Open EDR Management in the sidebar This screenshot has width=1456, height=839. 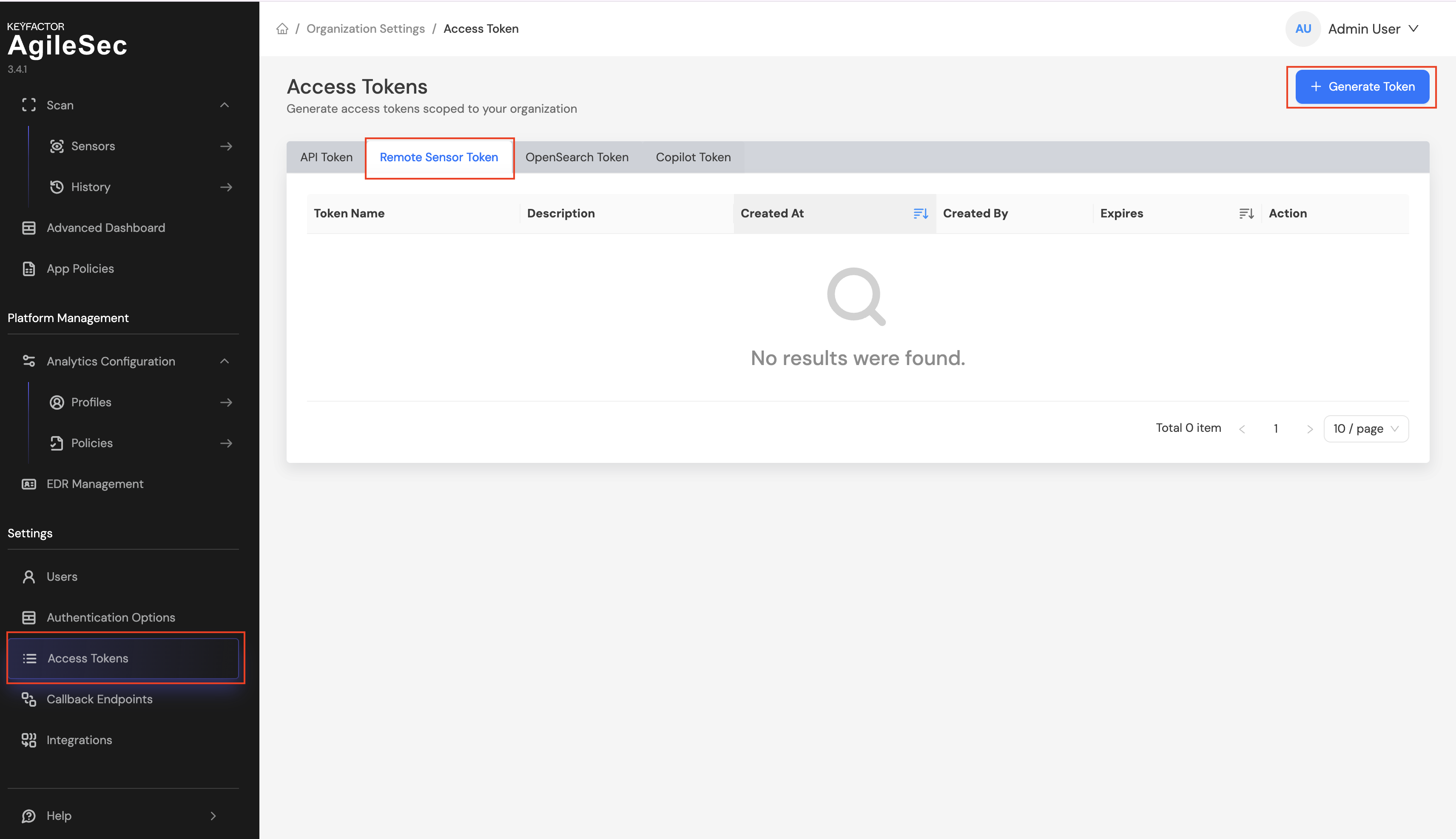(x=94, y=484)
